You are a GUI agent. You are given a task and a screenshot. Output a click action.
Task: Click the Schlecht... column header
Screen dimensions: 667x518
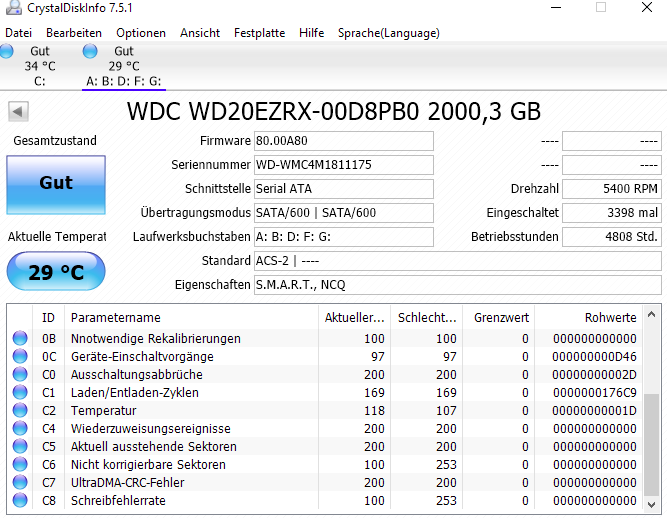pos(427,318)
